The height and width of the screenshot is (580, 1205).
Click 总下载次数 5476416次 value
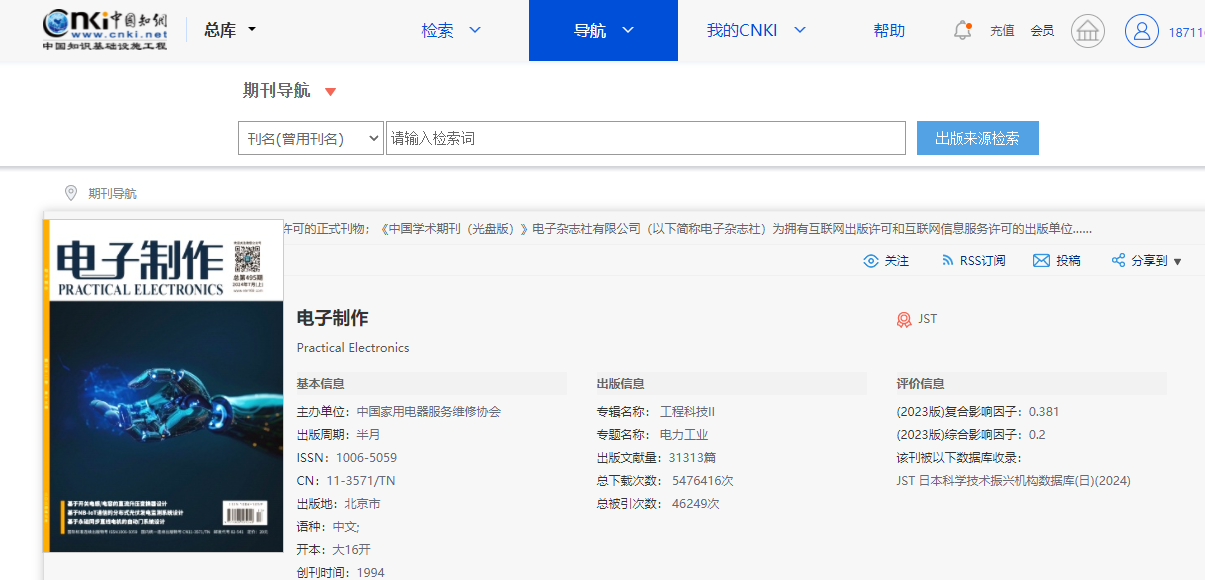[x=702, y=481]
